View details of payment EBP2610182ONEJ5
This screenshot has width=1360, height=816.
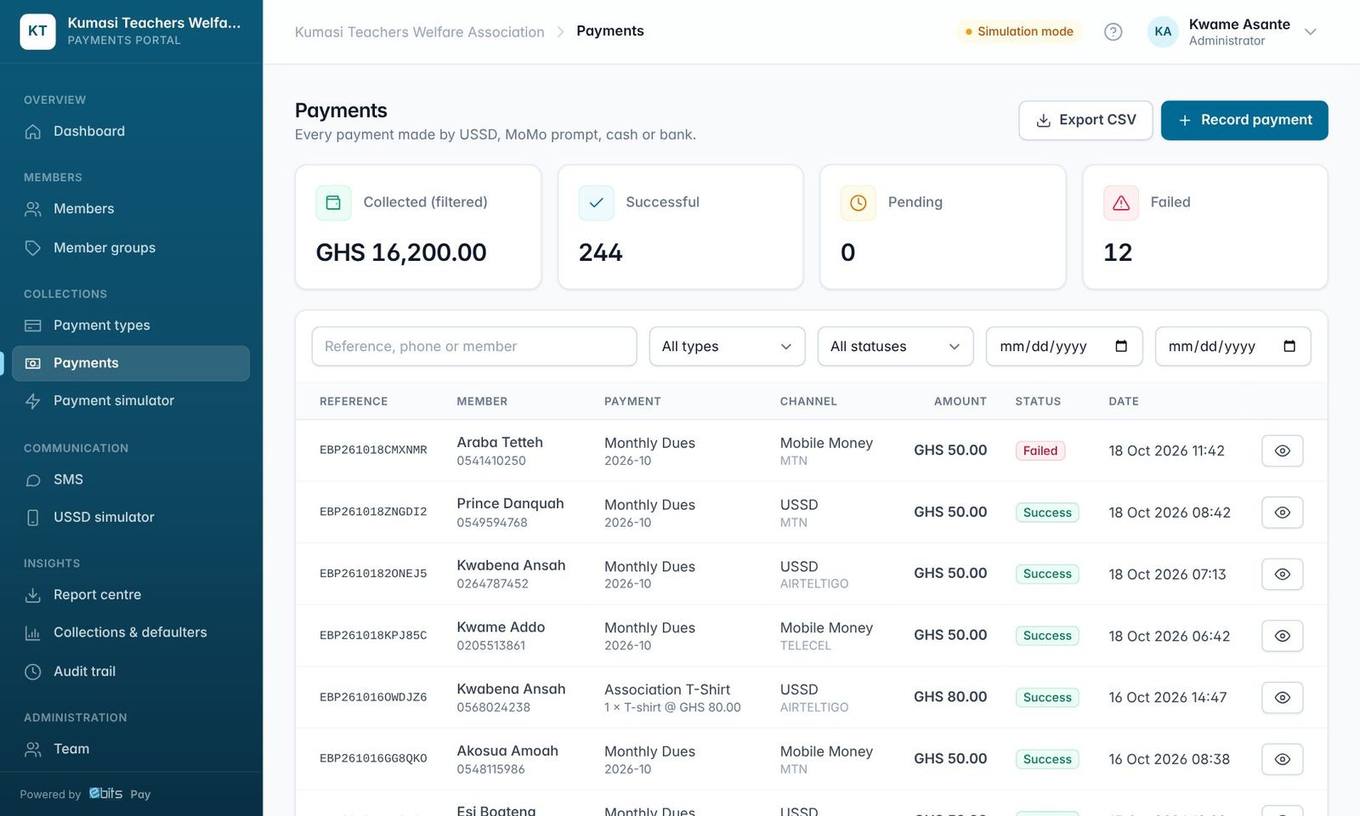coord(1282,574)
